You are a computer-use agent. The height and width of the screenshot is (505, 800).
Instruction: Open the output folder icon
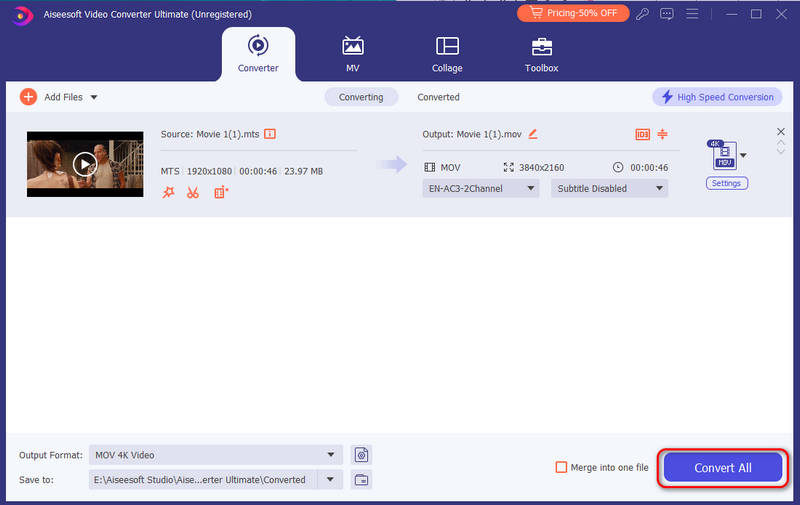click(x=361, y=479)
